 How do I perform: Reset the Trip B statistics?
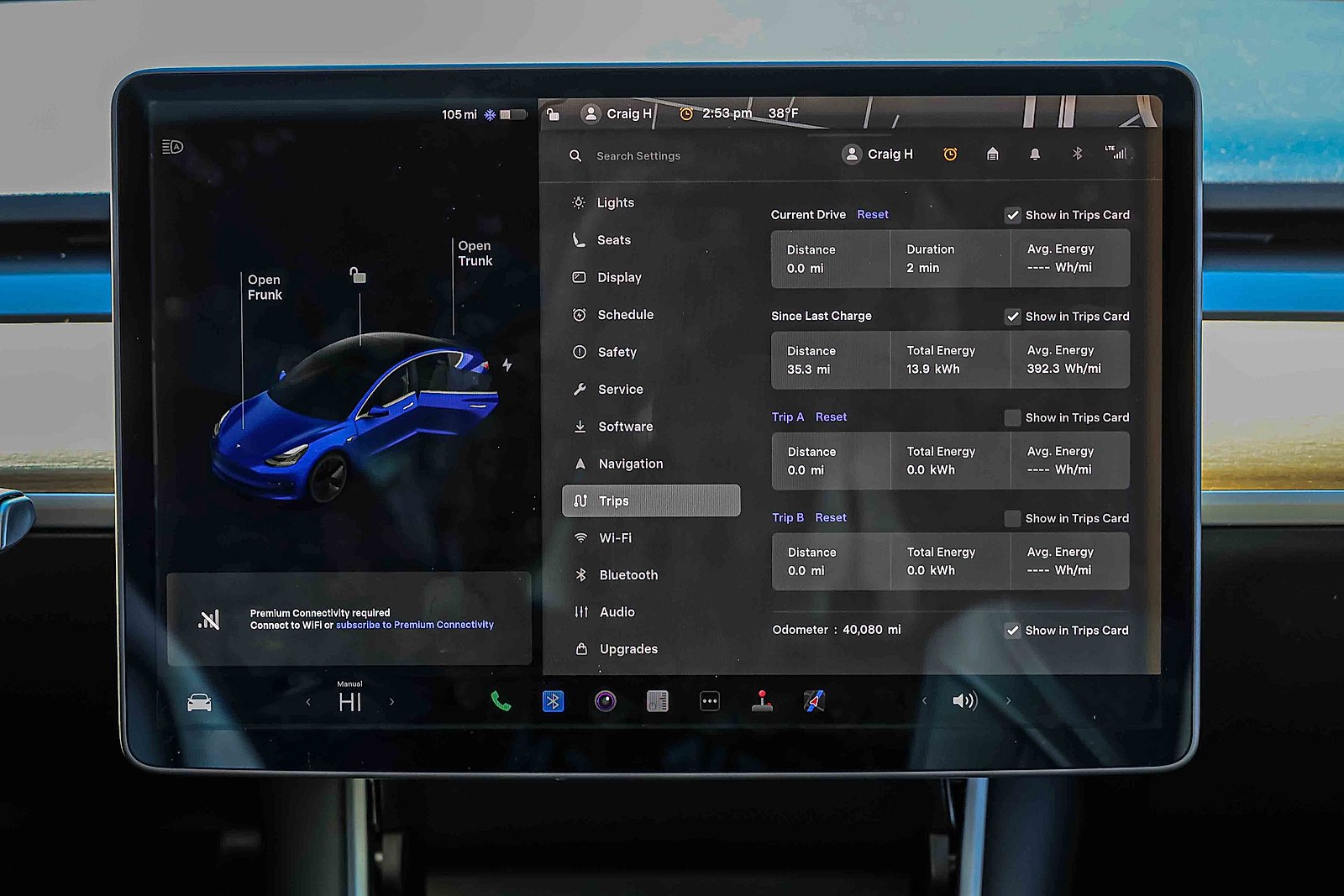click(831, 518)
